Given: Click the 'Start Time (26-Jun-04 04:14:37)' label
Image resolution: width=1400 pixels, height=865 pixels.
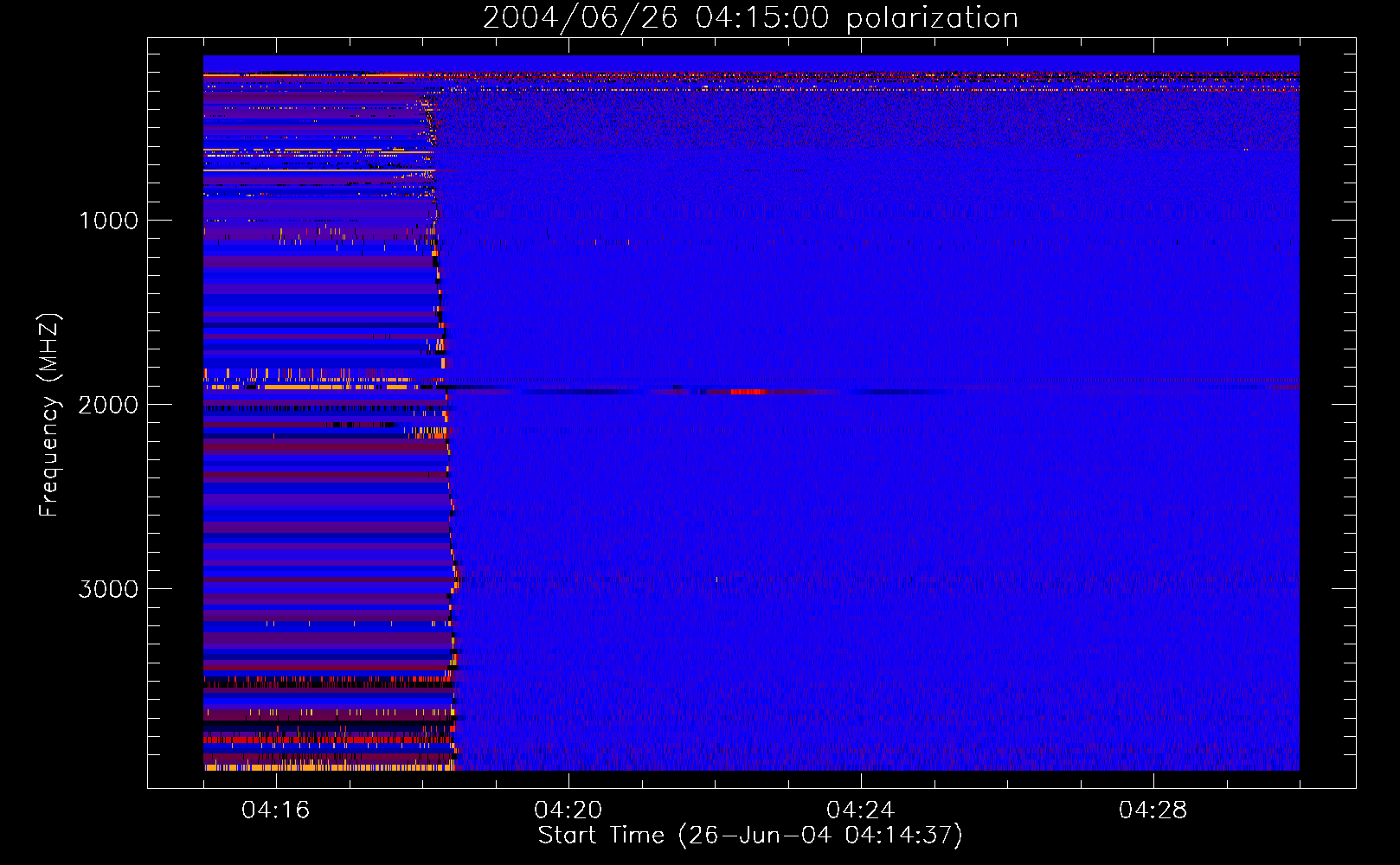Looking at the screenshot, I should click(x=750, y=836).
